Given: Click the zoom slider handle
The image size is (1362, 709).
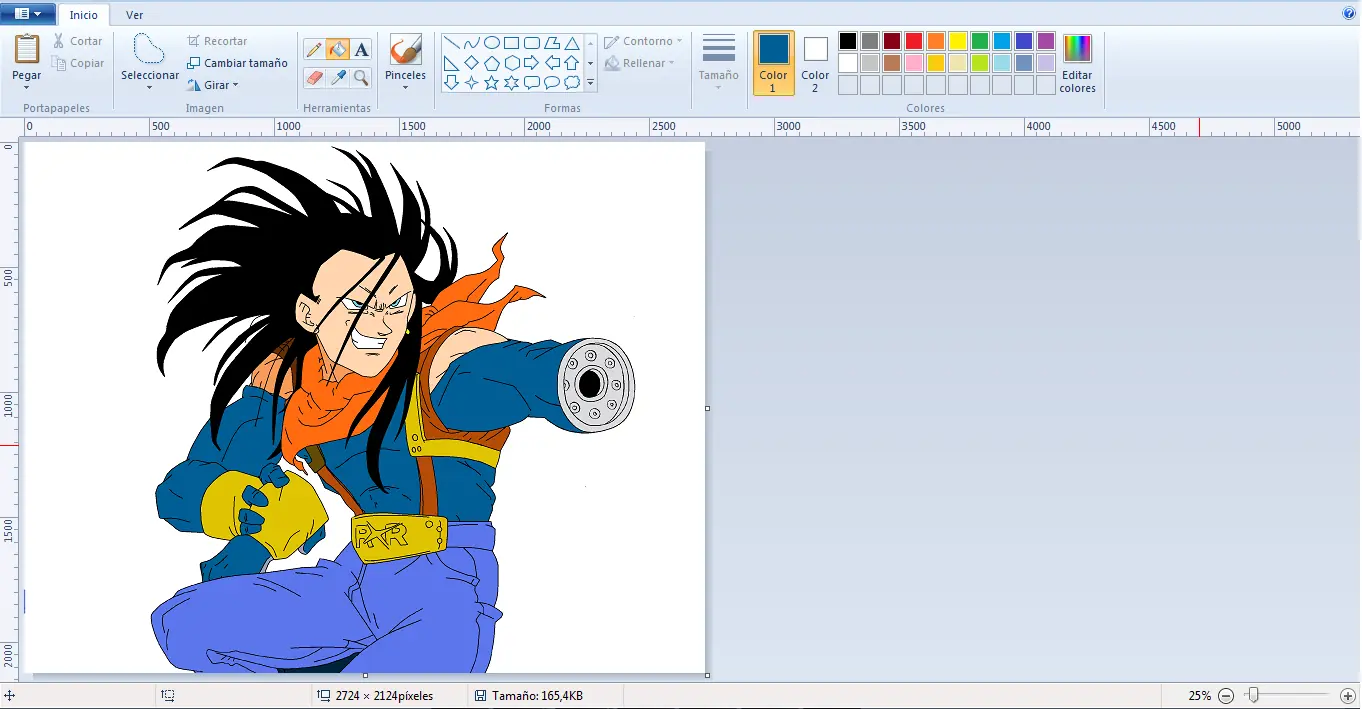Looking at the screenshot, I should pos(1252,695).
